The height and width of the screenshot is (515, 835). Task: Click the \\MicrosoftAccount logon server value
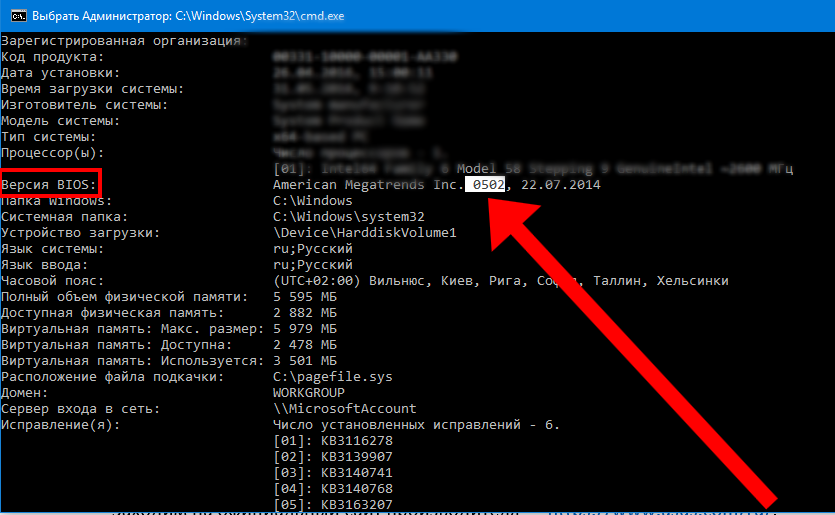pos(344,409)
